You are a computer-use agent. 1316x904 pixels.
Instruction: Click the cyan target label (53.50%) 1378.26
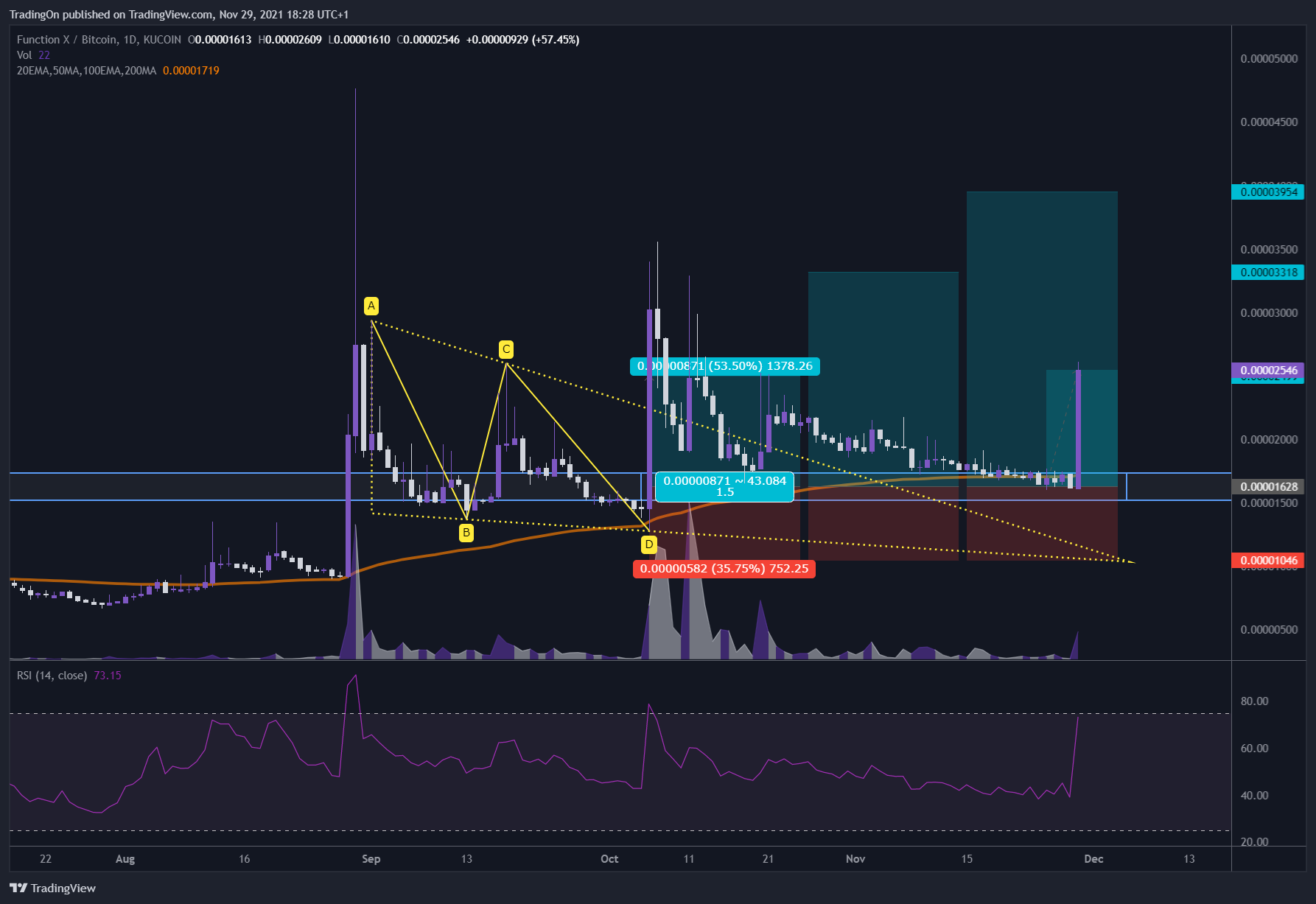[x=724, y=366]
